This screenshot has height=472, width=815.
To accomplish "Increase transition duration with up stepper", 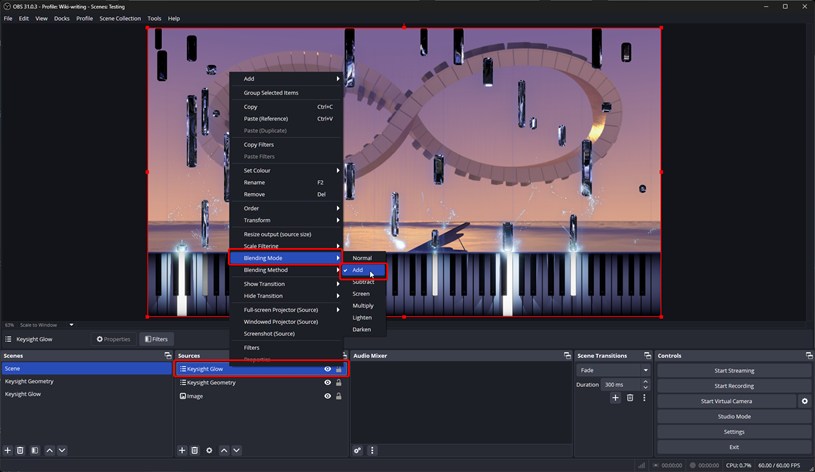I will [x=646, y=382].
